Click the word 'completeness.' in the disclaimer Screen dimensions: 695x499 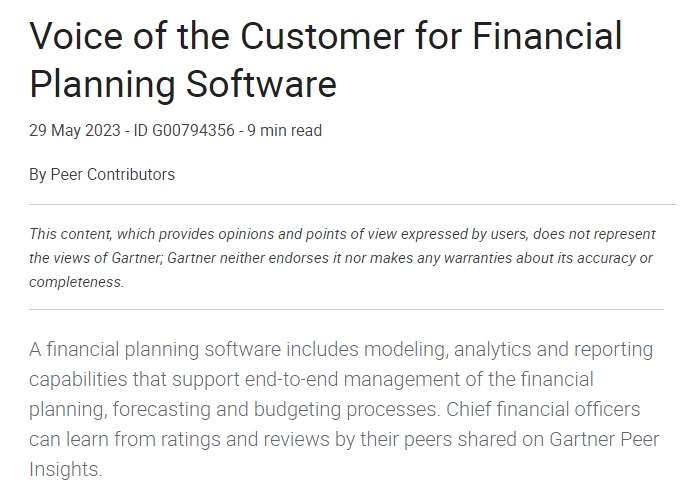click(77, 282)
